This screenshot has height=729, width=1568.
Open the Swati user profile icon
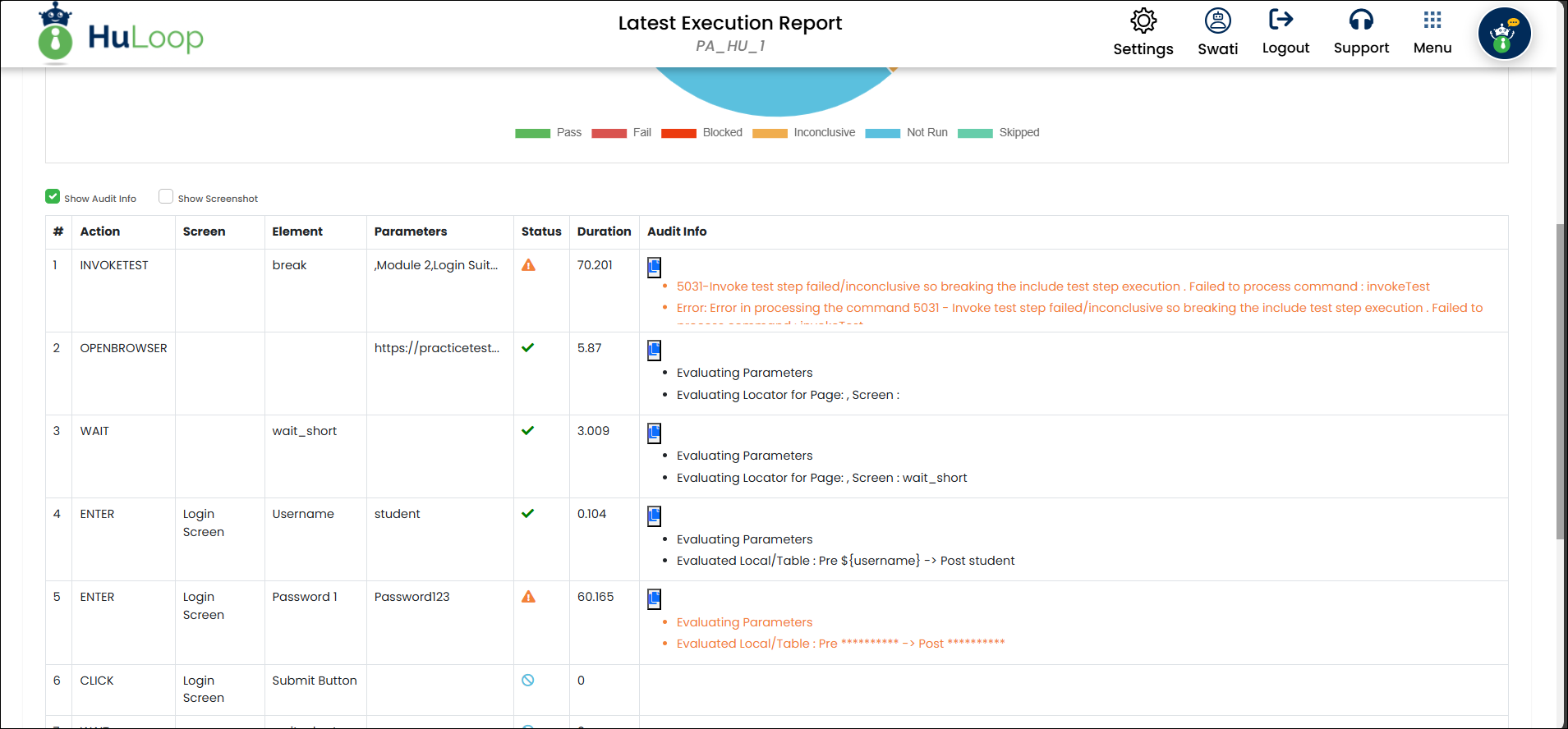(1217, 21)
